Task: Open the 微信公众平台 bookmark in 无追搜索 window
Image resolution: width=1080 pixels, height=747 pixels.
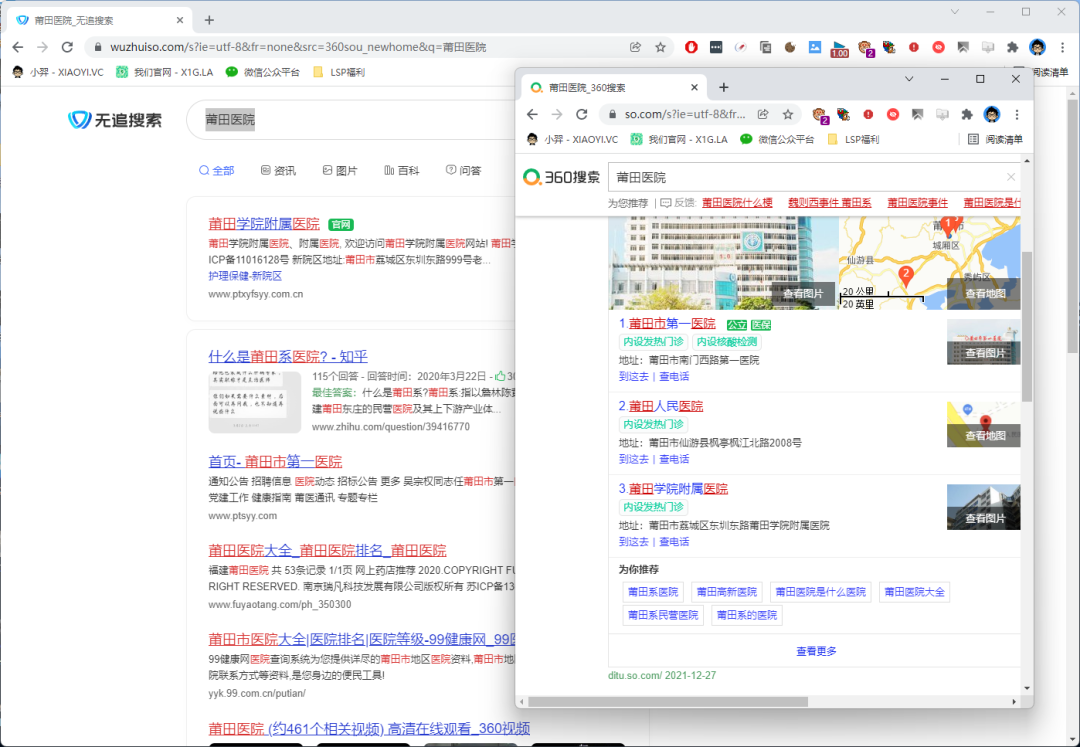Action: tap(263, 72)
